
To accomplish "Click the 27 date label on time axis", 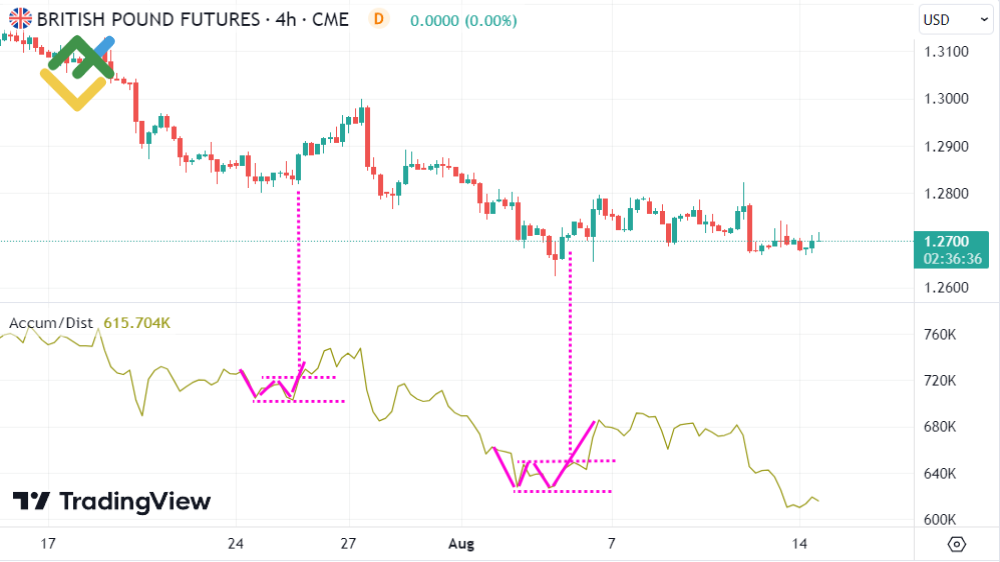I will tap(349, 544).
